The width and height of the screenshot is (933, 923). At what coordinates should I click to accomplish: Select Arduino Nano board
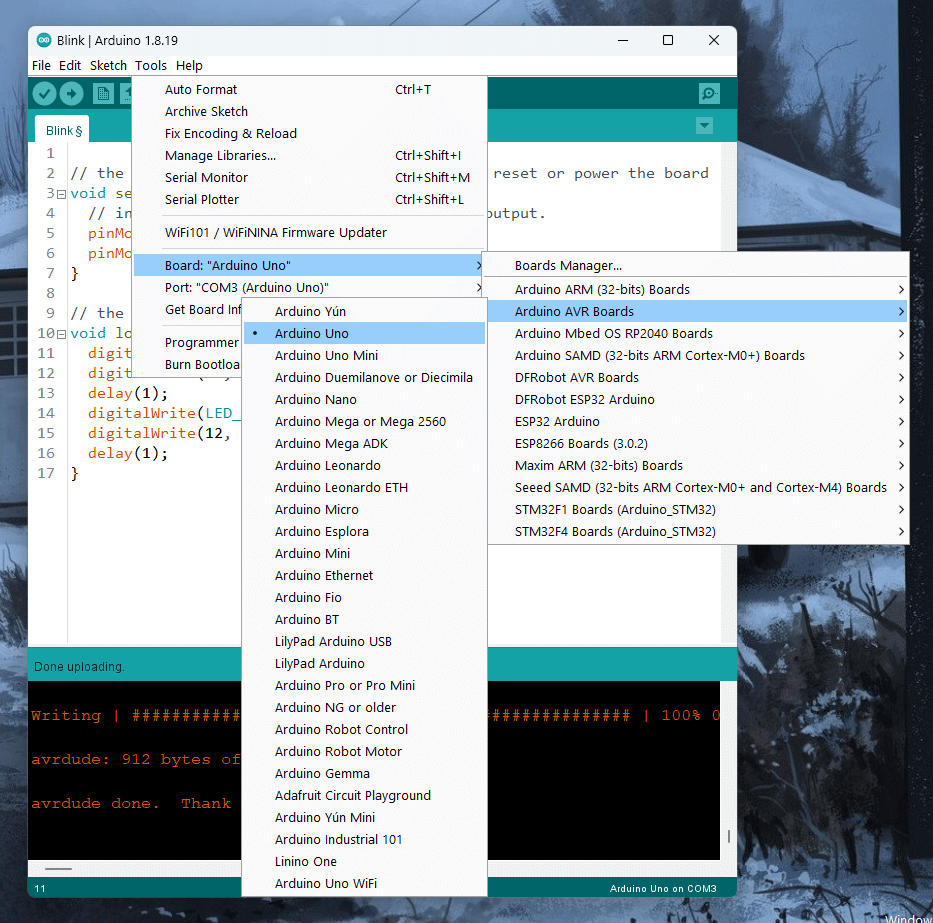point(364,399)
